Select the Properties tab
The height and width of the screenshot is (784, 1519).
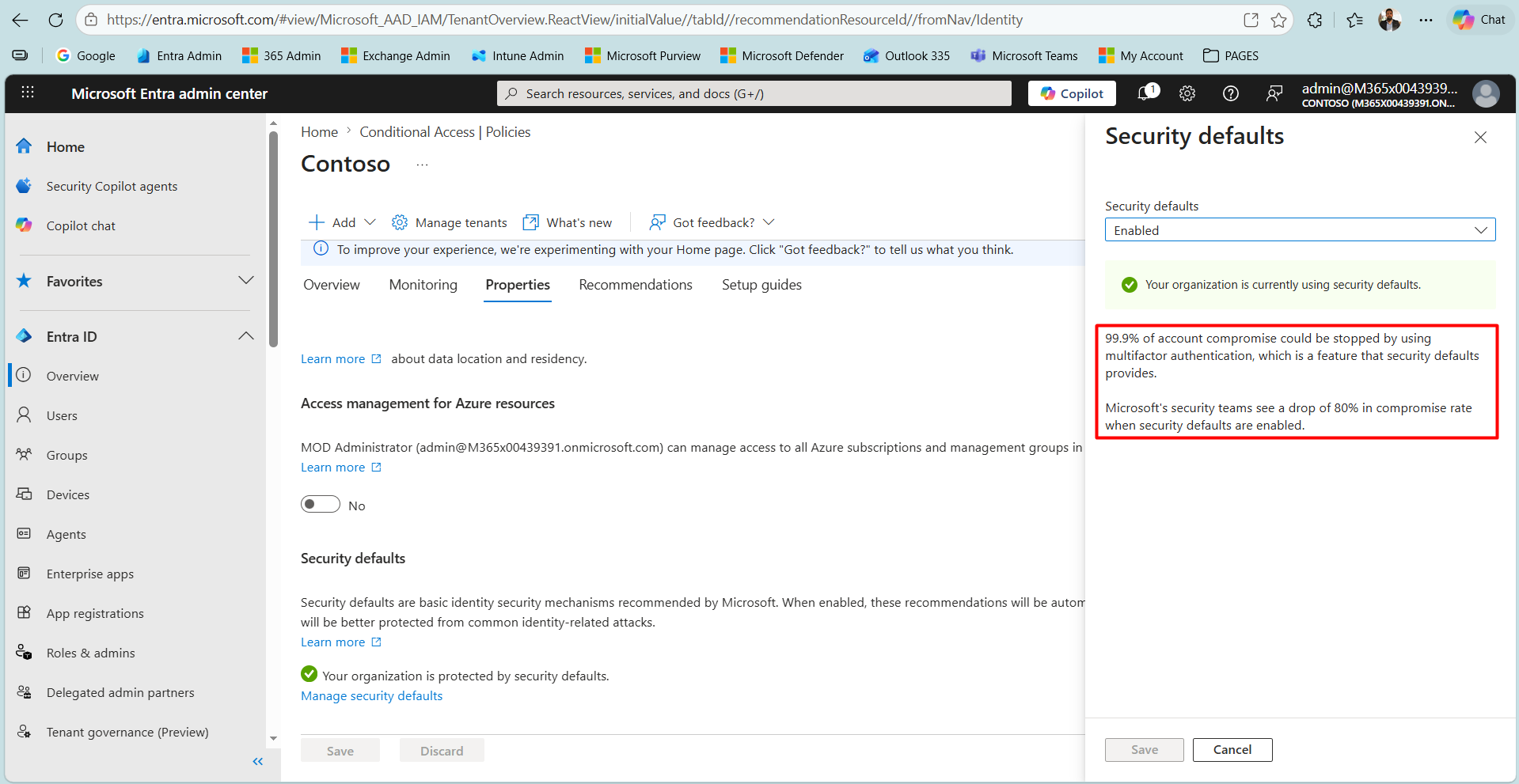(518, 285)
